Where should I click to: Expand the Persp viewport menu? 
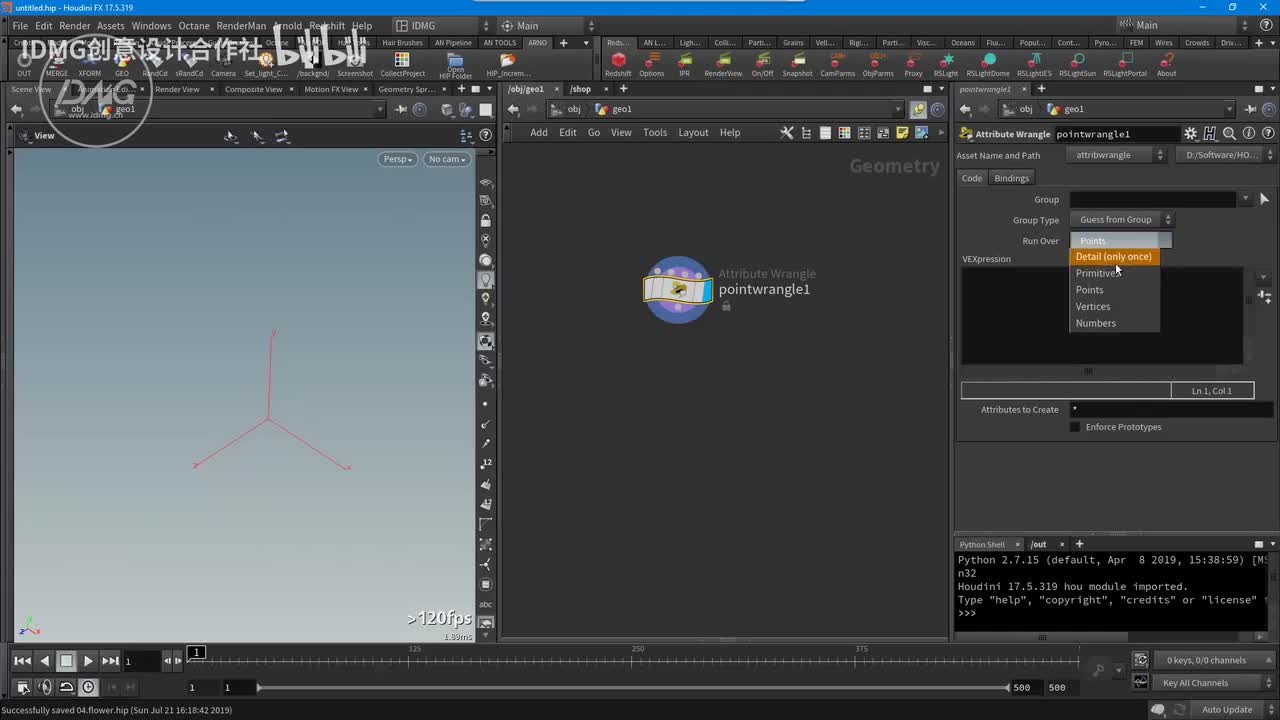(x=397, y=159)
